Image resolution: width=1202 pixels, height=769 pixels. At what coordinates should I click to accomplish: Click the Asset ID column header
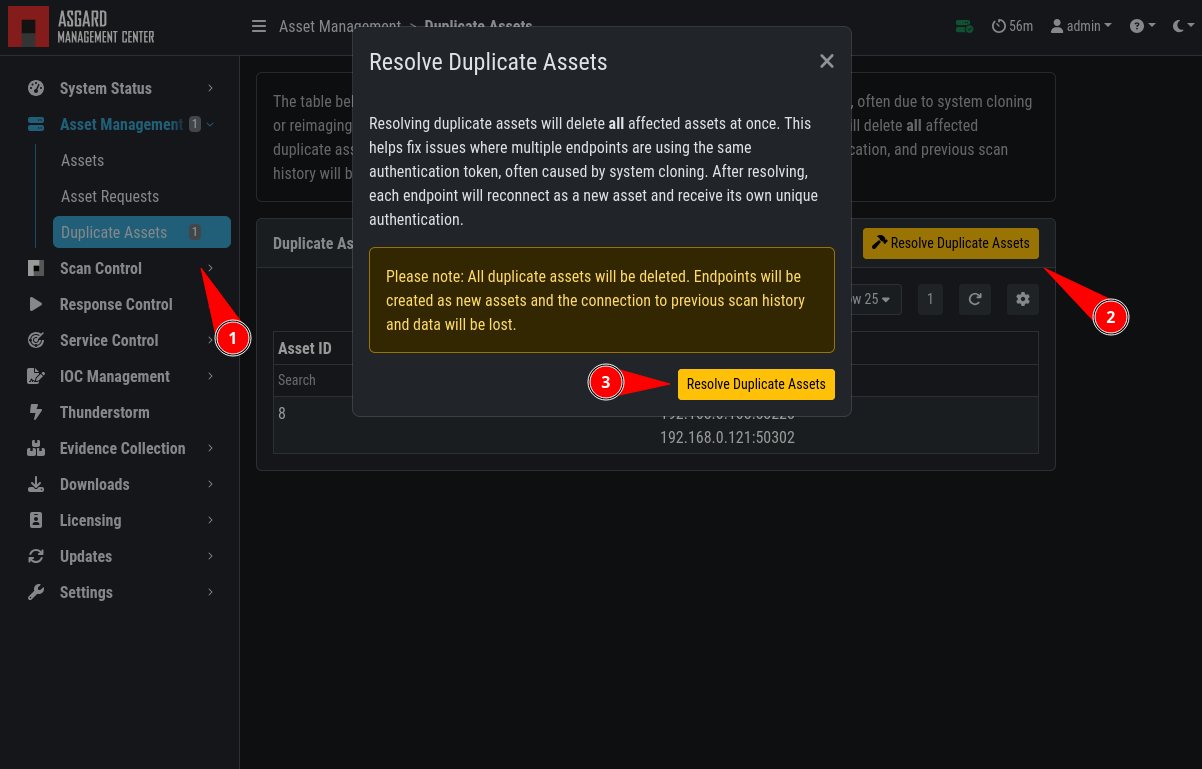305,348
